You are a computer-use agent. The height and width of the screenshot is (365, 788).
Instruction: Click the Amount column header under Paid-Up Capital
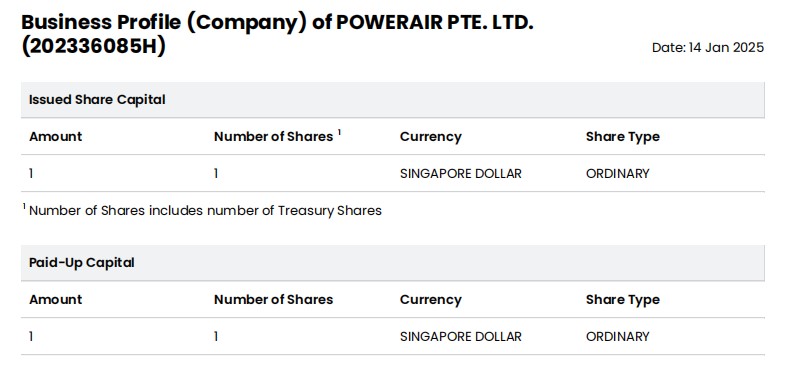[x=55, y=300]
